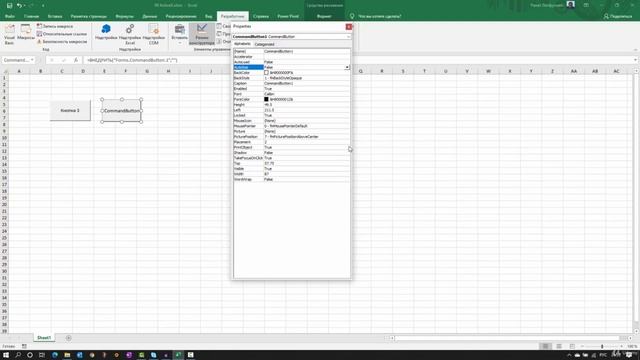Switch to Page Break Preview in status bar
The image size is (640, 360).
pyautogui.click(x=572, y=346)
